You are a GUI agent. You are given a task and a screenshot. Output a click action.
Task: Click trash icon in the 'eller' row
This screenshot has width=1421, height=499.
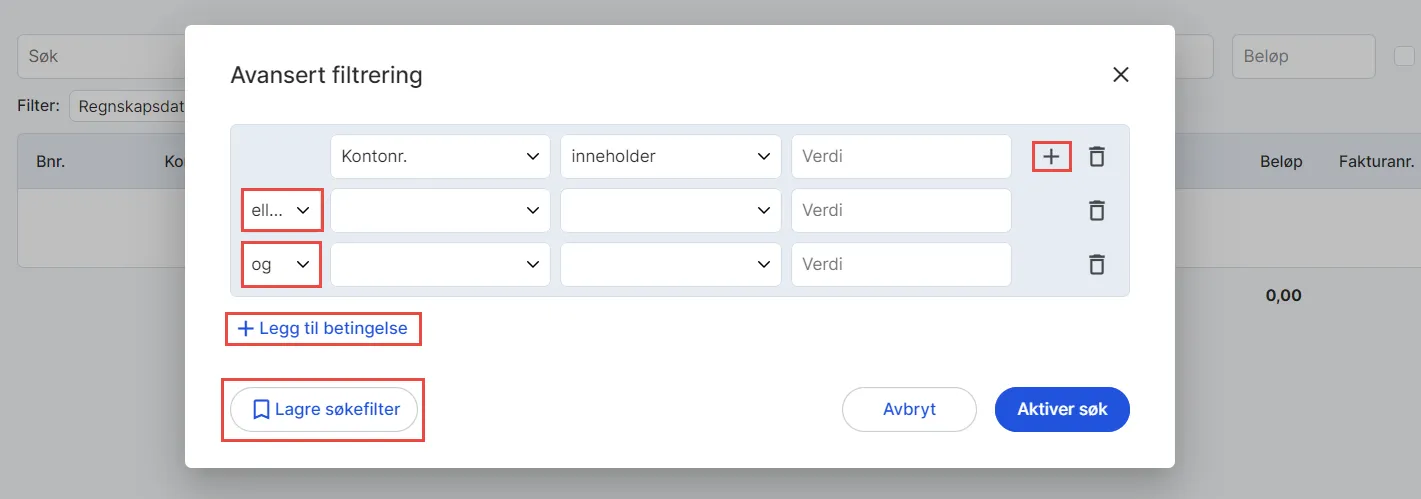coord(1097,211)
